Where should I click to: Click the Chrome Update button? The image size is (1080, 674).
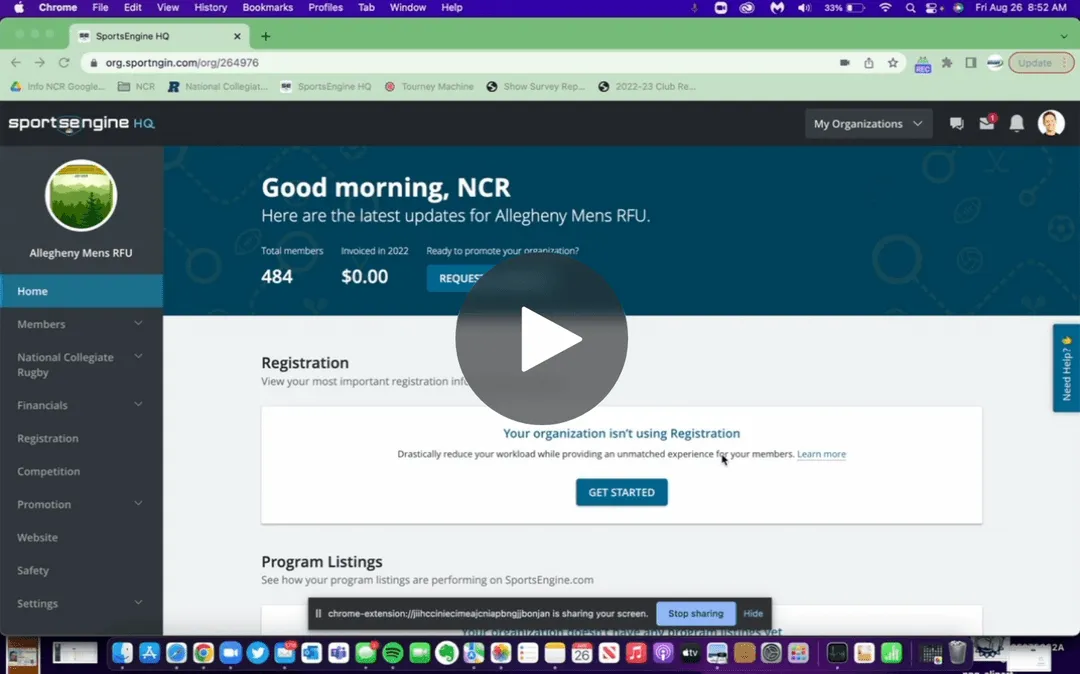tap(1041, 63)
